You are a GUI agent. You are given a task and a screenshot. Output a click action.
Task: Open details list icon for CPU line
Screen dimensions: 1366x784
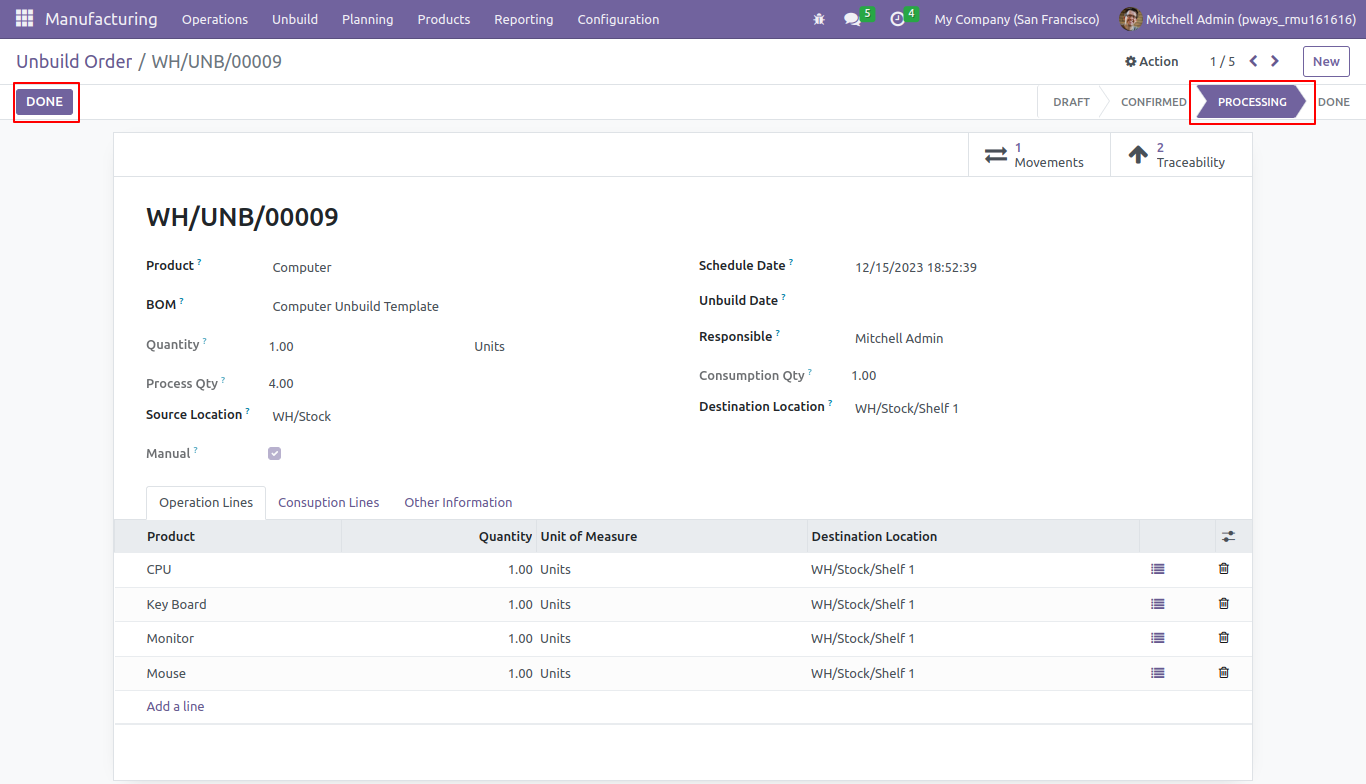1158,569
